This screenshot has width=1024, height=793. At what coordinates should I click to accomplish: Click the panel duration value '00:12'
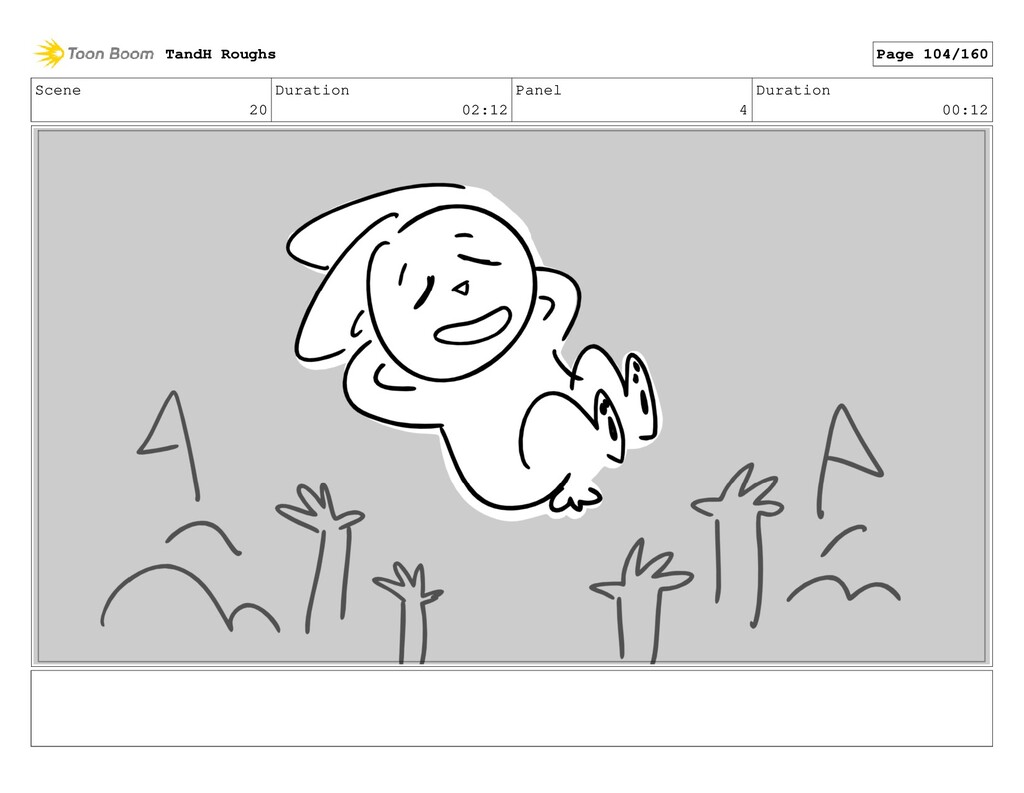[x=965, y=110]
